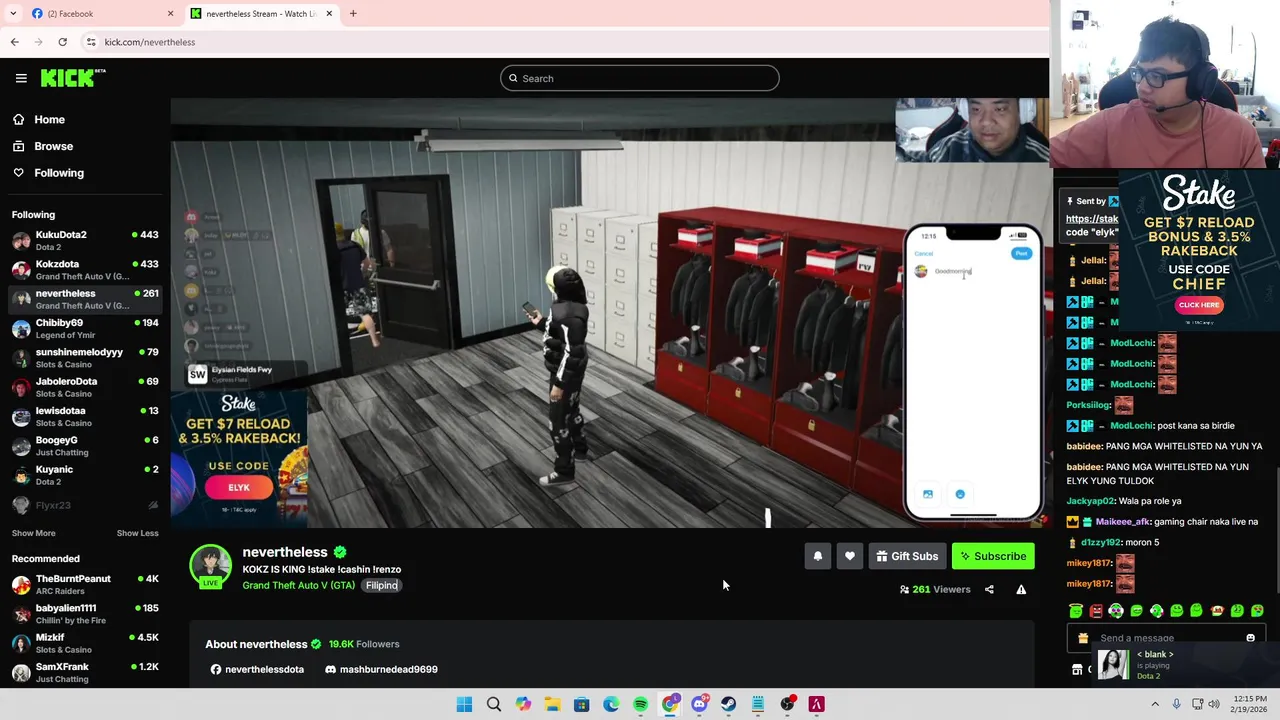Open Mizkif recommended channel
The image size is (1280, 720).
[85, 643]
